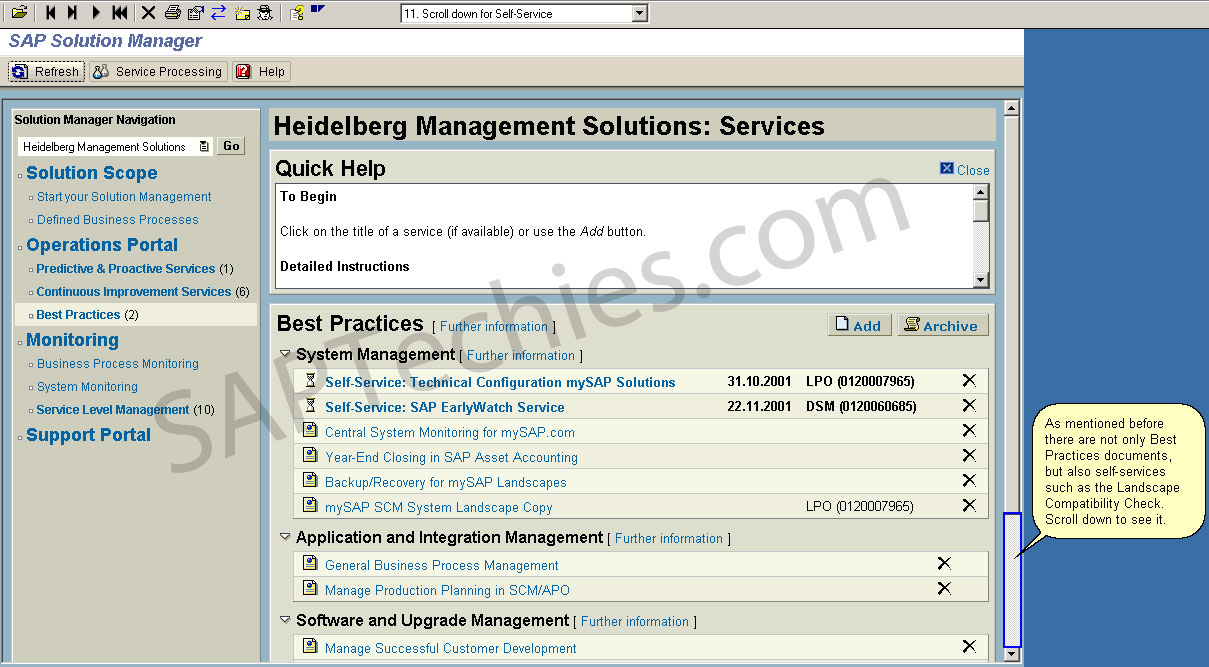
Task: Open the properties sheet icon
Action: [195, 13]
